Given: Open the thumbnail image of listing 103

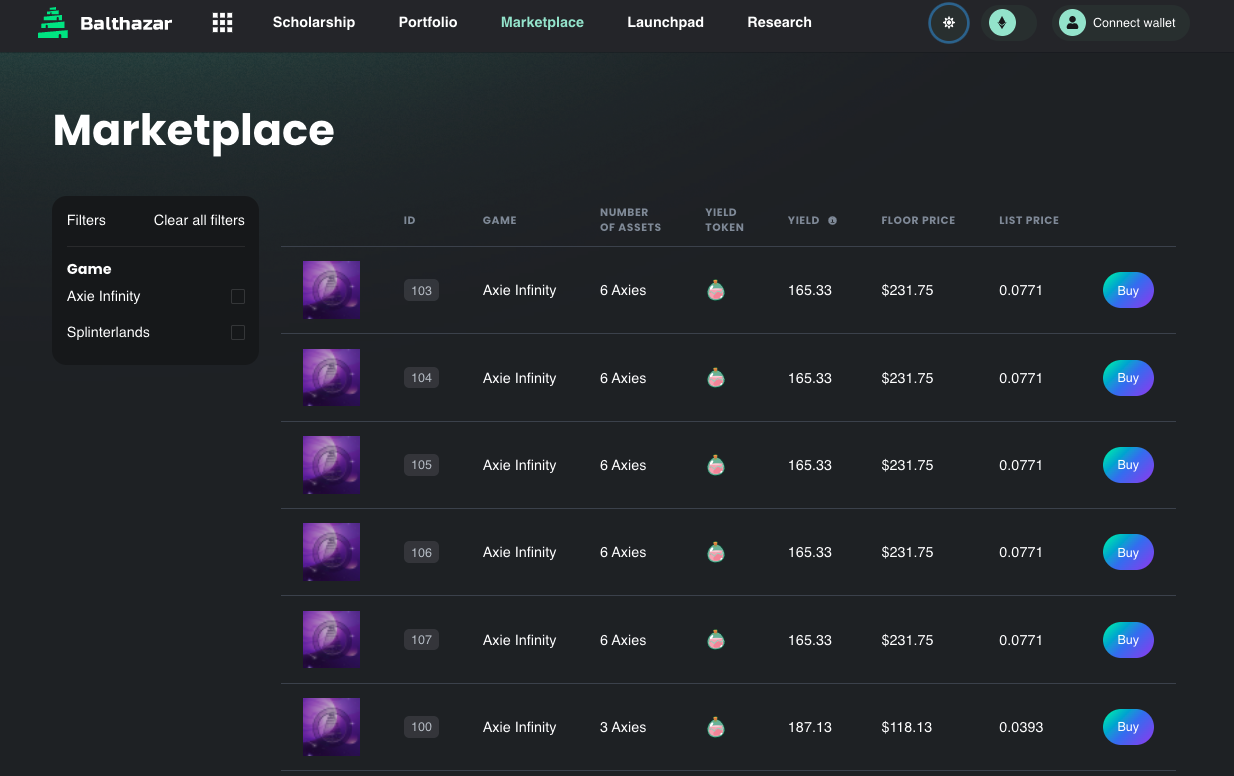Looking at the screenshot, I should click(x=331, y=290).
